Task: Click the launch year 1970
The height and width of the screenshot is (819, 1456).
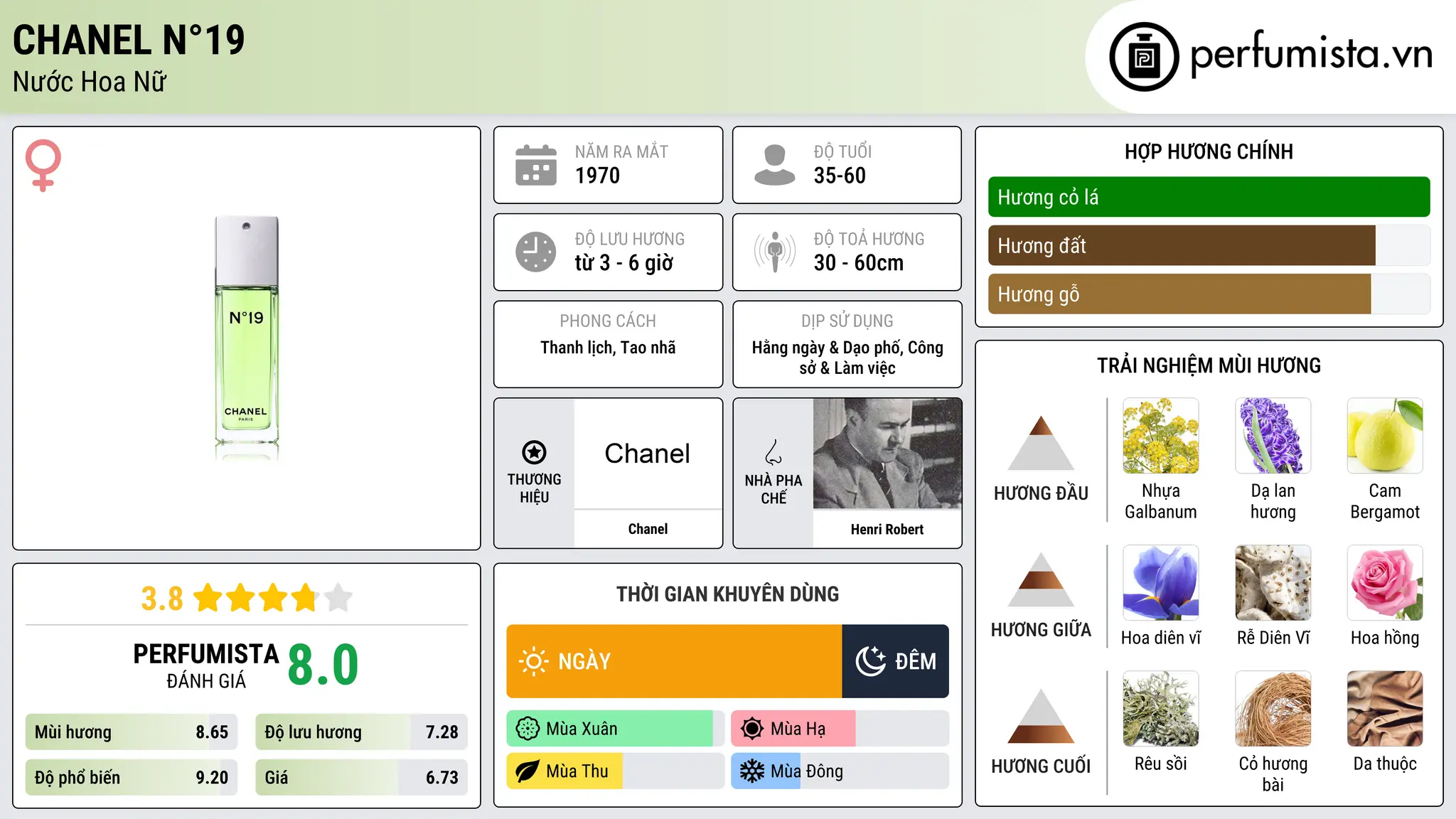Action: [x=597, y=176]
